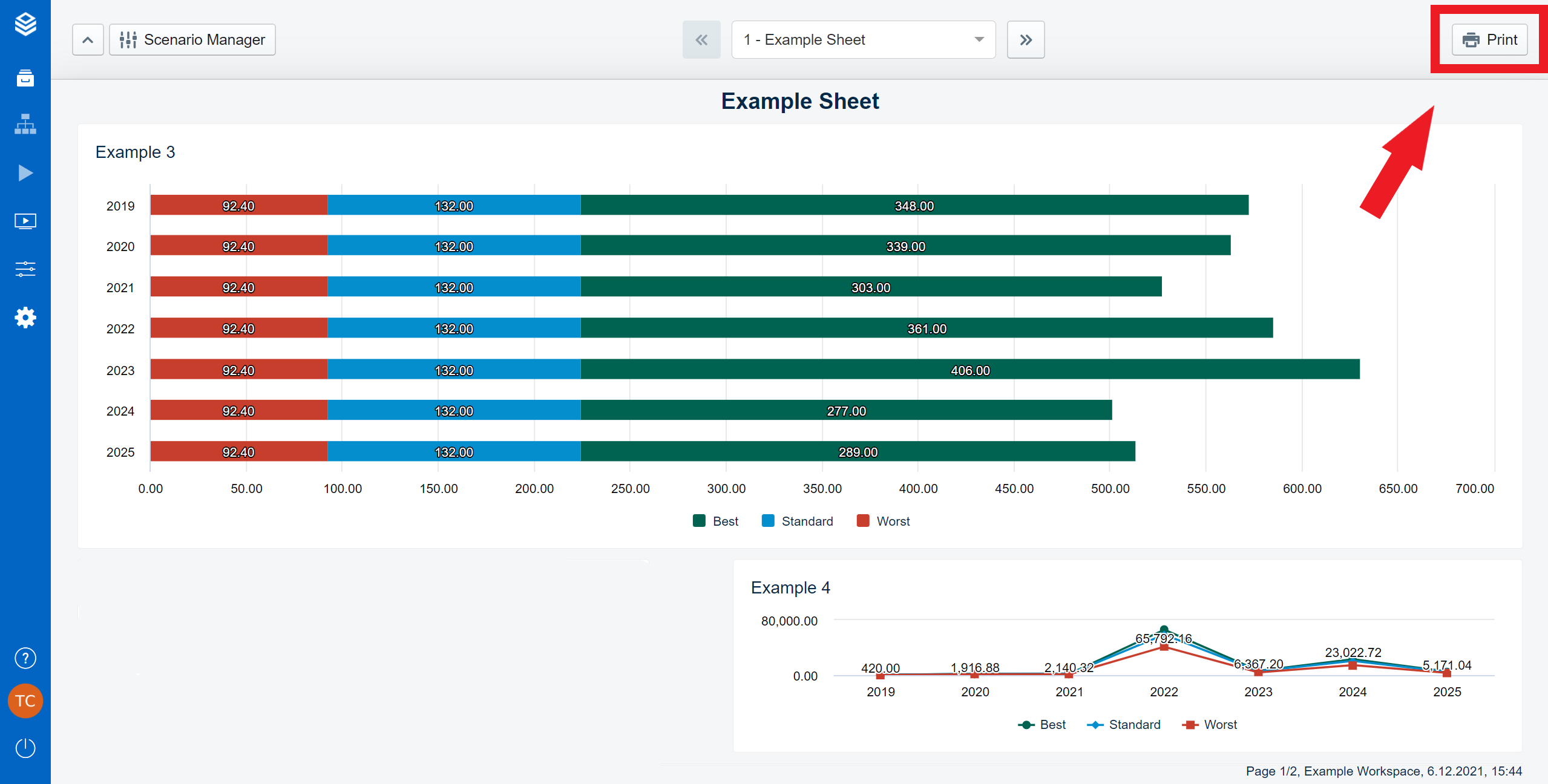Open the settings gear sidebar icon

25,317
